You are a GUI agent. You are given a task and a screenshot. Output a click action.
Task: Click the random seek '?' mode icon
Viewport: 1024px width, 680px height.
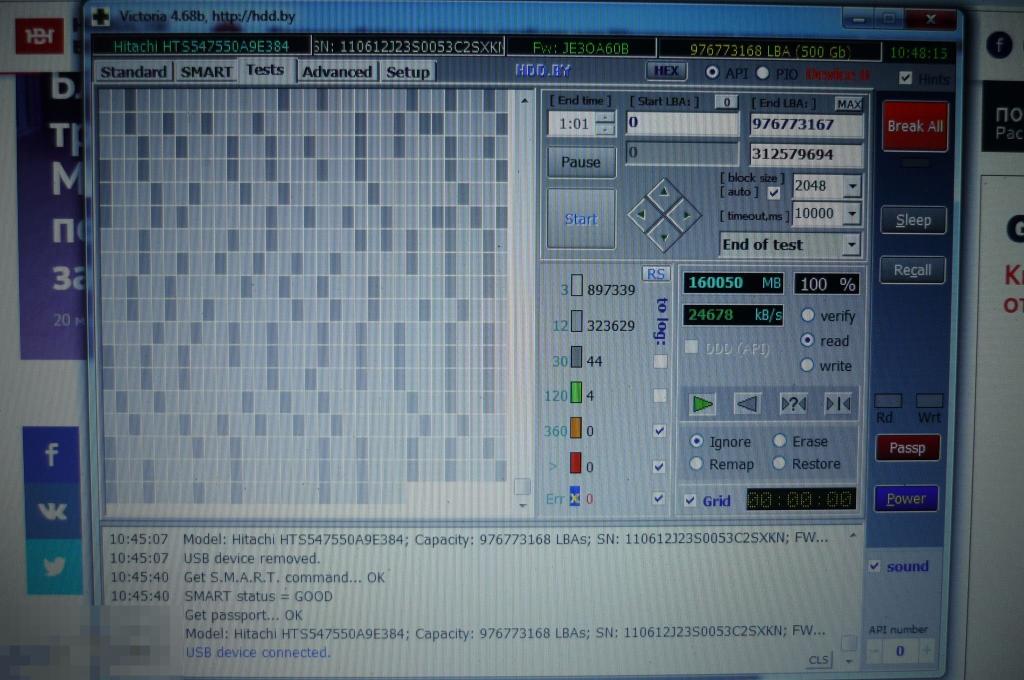(x=793, y=403)
